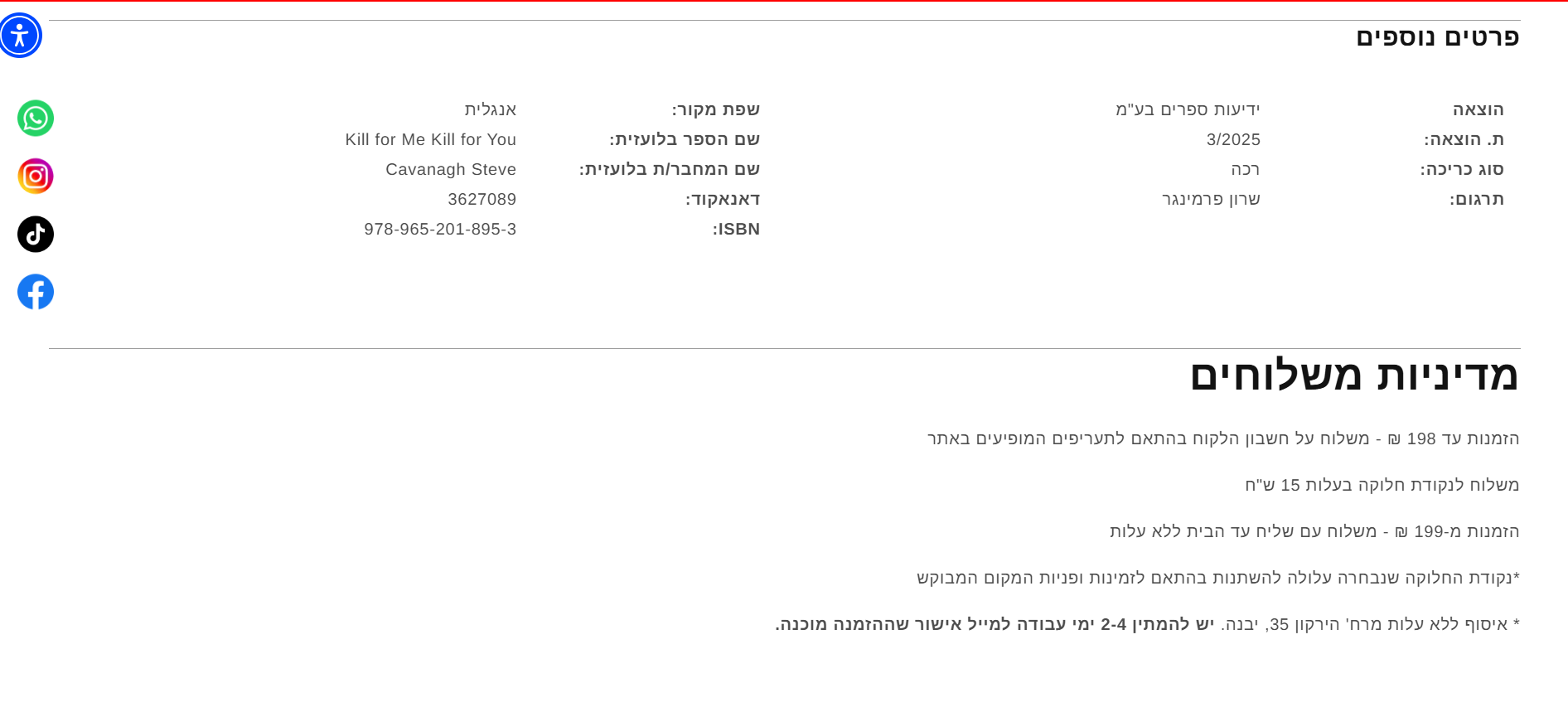The width and height of the screenshot is (1568, 712).
Task: Open the accessibility menu icon
Action: point(20,36)
